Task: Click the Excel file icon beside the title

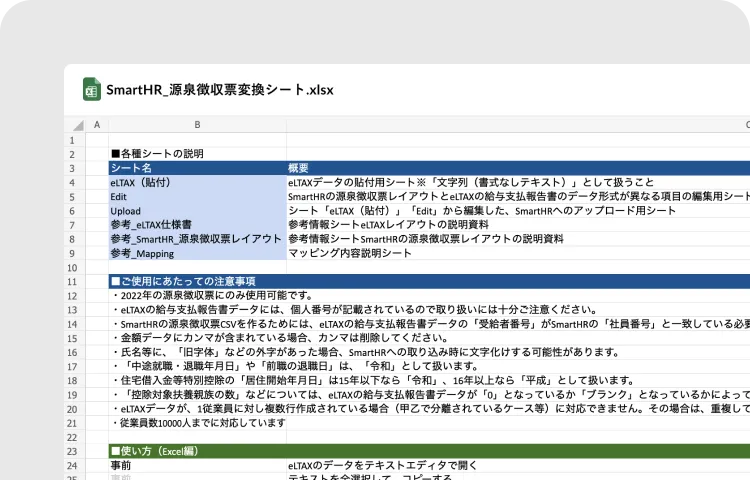Action: [x=92, y=89]
